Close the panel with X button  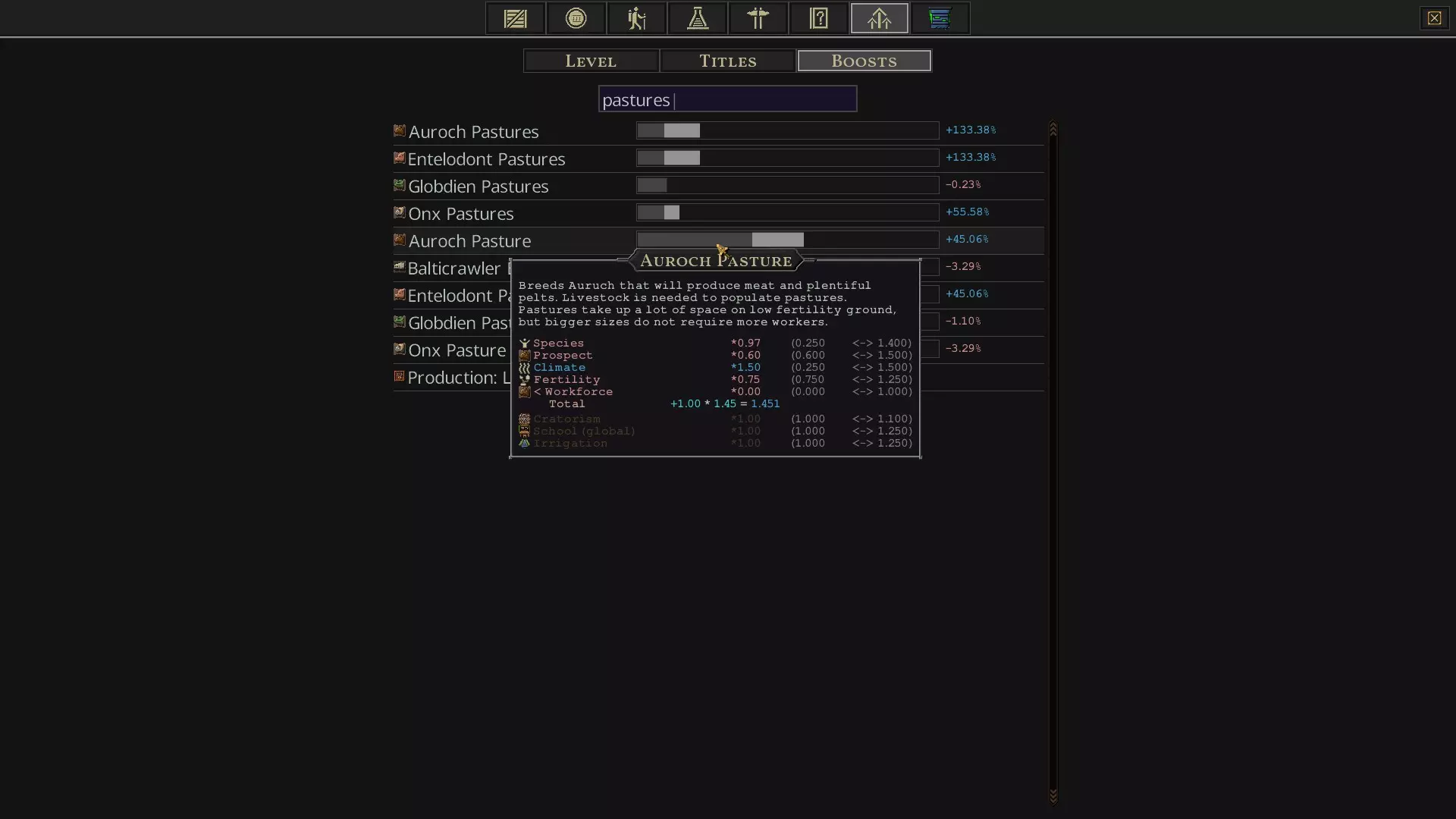[x=1433, y=18]
